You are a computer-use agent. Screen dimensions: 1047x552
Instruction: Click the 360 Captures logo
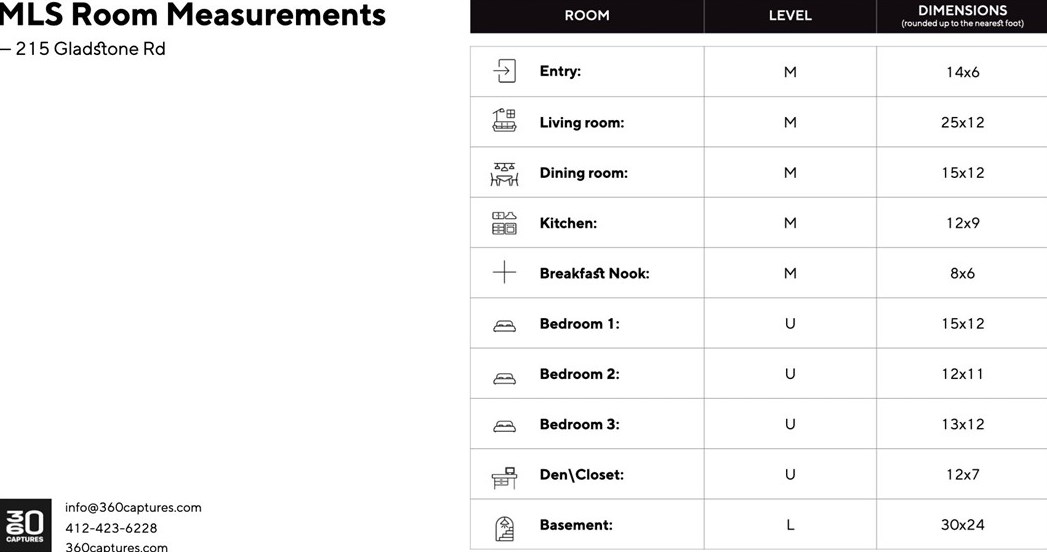pos(25,523)
